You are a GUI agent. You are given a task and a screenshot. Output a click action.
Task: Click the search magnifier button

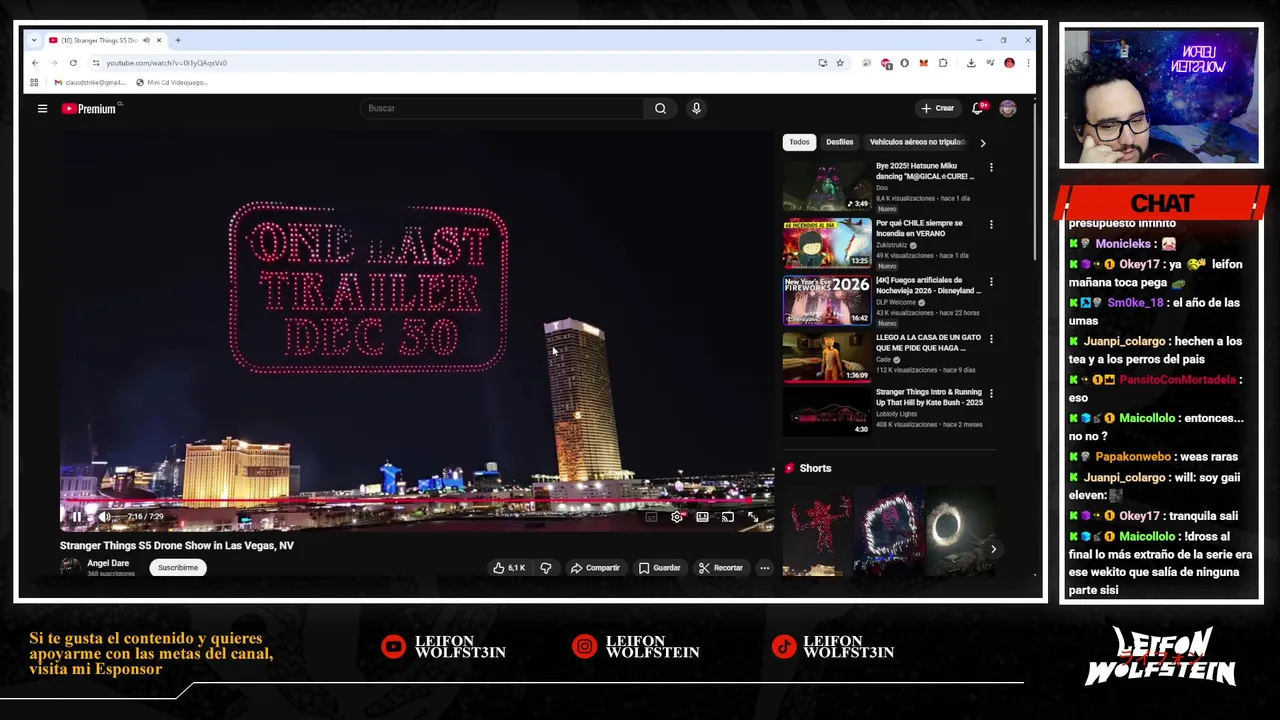click(660, 108)
